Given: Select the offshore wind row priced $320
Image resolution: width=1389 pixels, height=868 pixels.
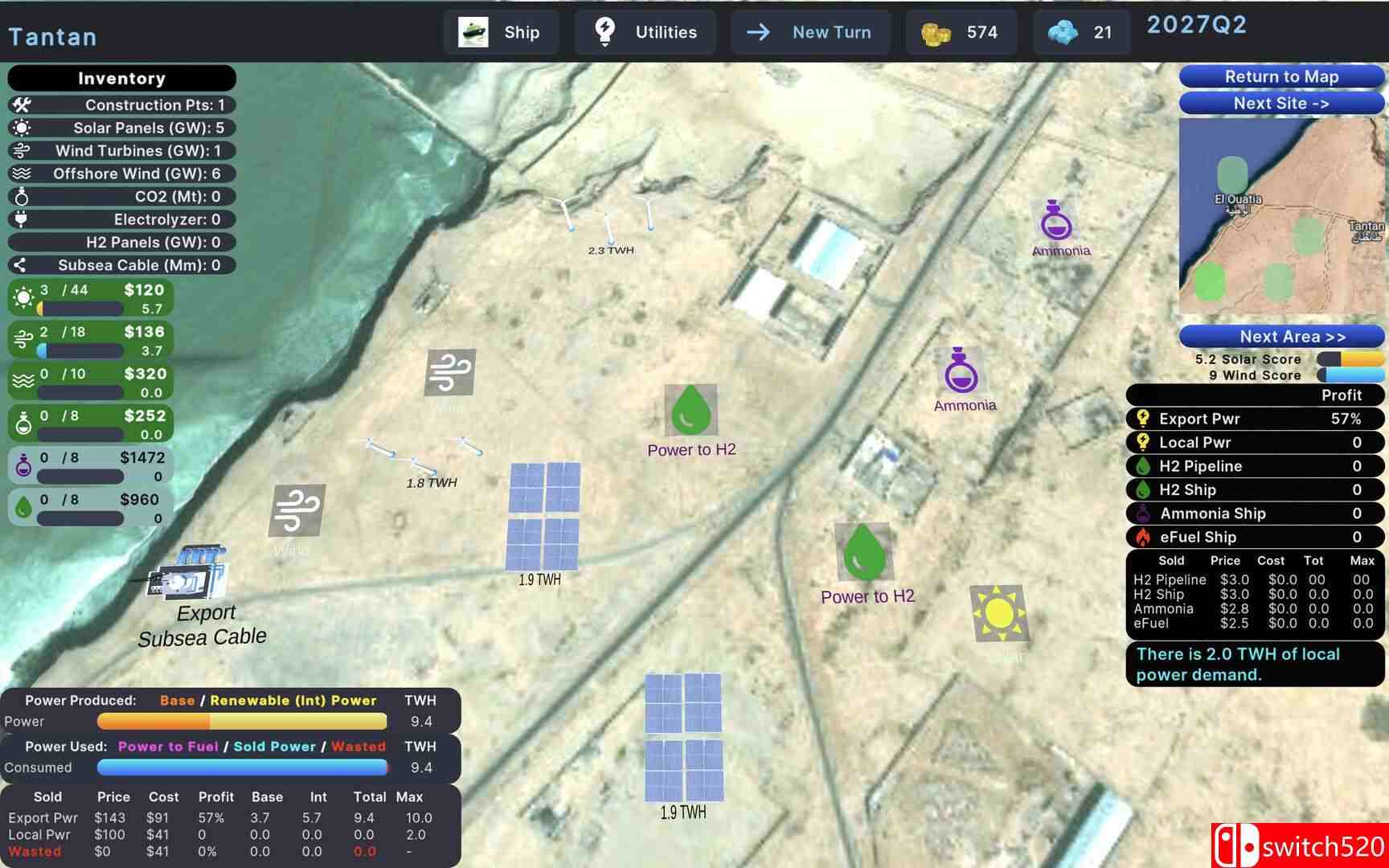Looking at the screenshot, I should pyautogui.click(x=90, y=382).
